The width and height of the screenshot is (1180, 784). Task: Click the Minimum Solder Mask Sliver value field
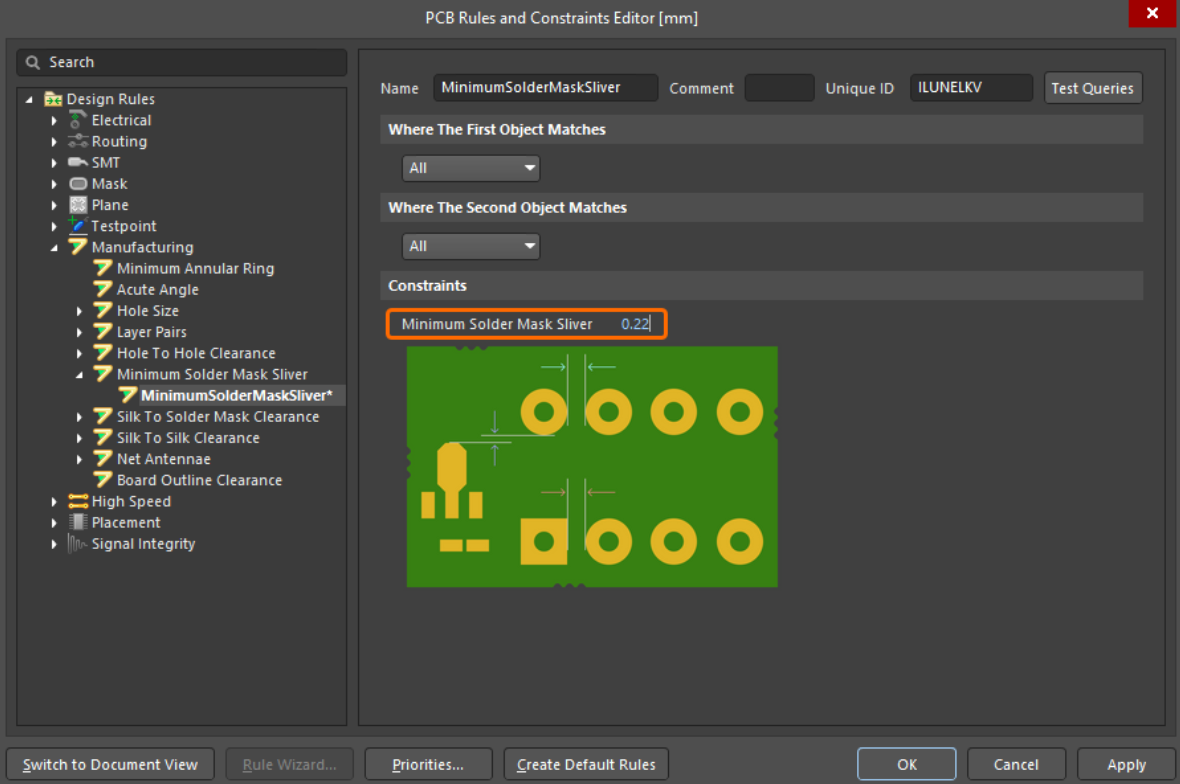pos(635,324)
